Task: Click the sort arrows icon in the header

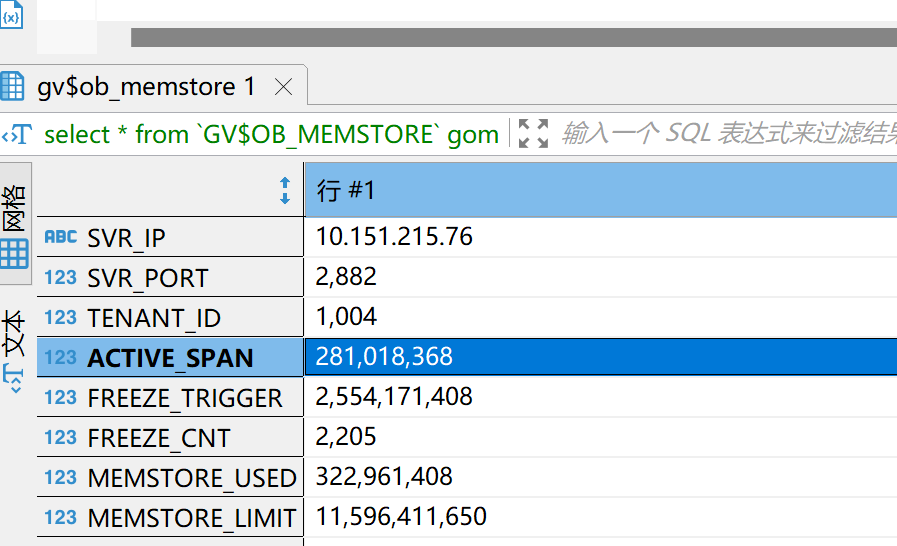Action: click(x=284, y=191)
